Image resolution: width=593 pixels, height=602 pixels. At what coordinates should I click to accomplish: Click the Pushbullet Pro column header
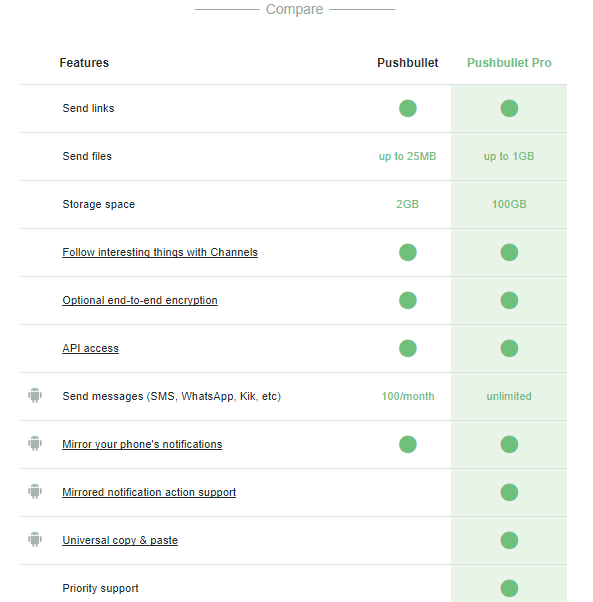(509, 63)
